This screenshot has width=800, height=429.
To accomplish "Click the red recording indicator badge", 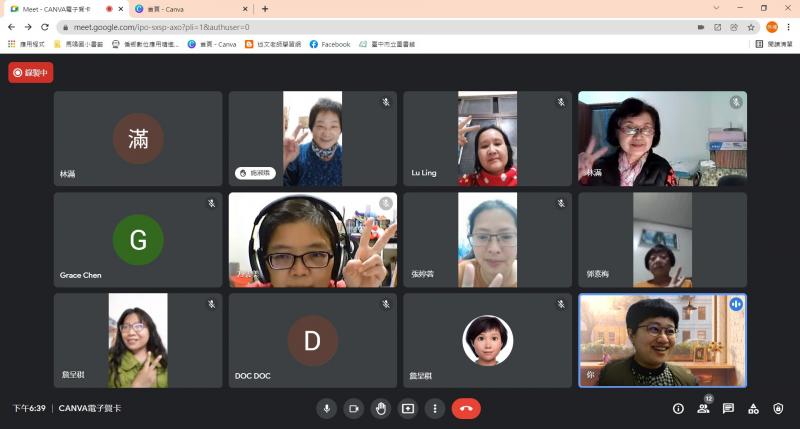I will pos(31,73).
